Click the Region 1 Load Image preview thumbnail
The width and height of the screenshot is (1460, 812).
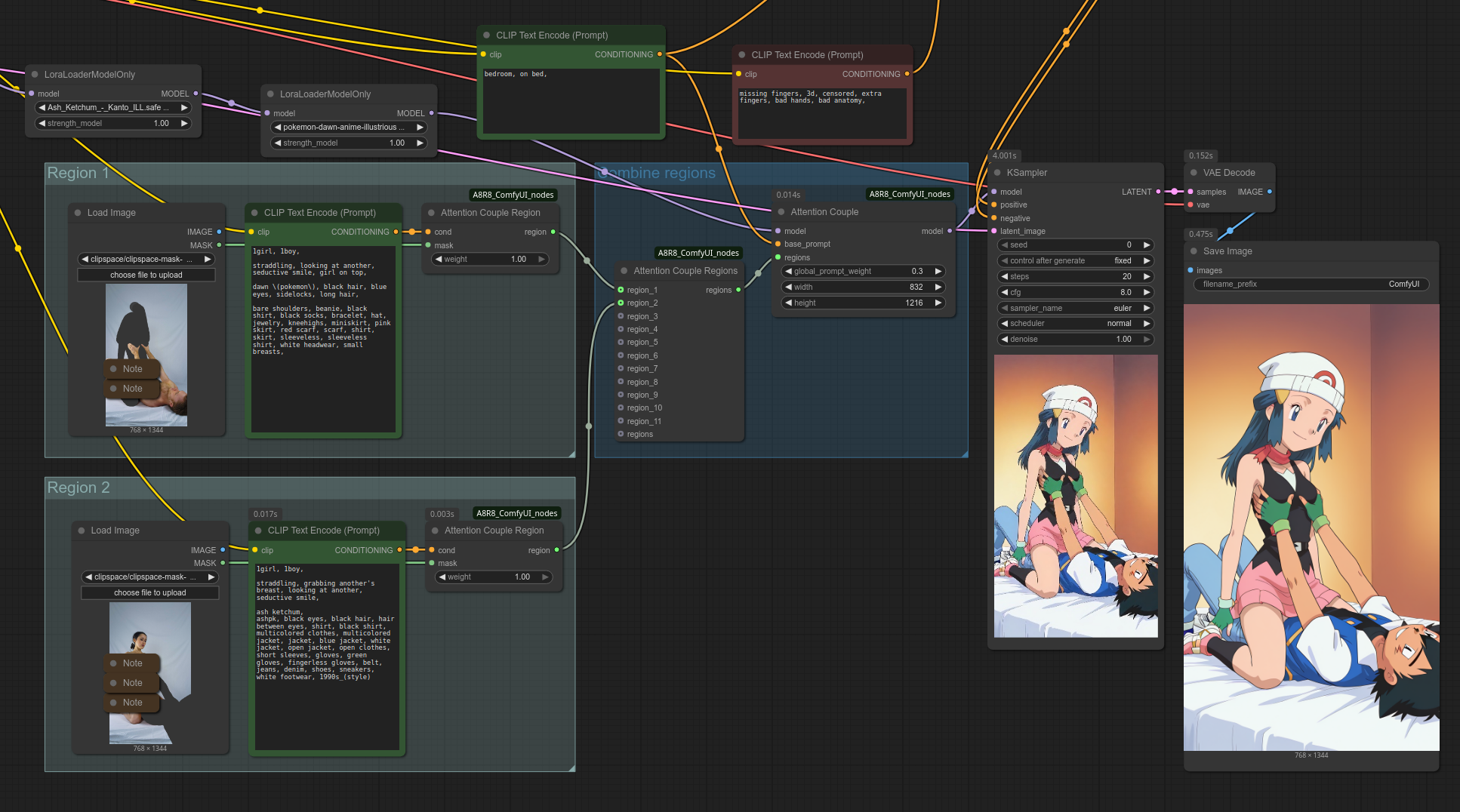click(146, 355)
